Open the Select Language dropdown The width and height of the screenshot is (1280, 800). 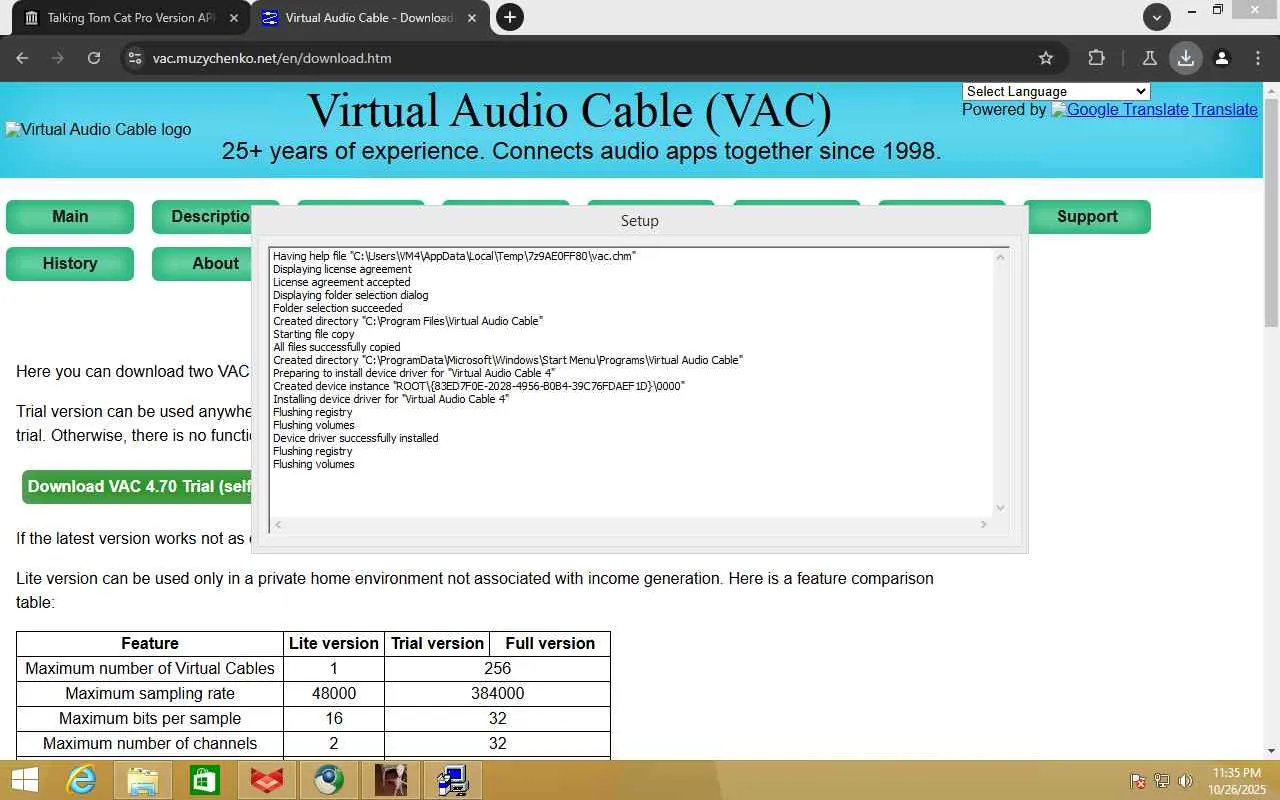coord(1056,91)
